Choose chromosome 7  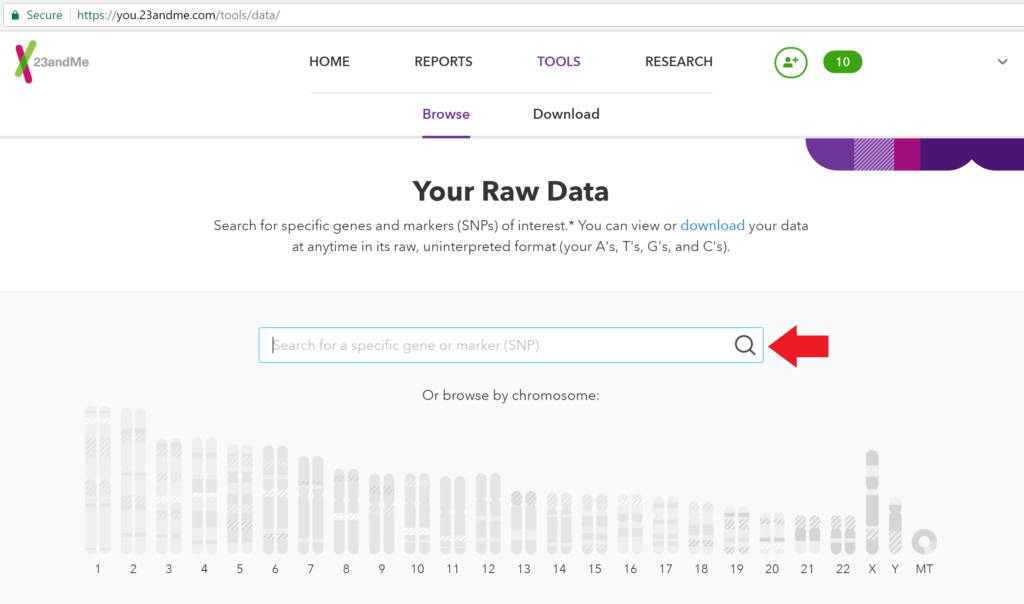[311, 505]
